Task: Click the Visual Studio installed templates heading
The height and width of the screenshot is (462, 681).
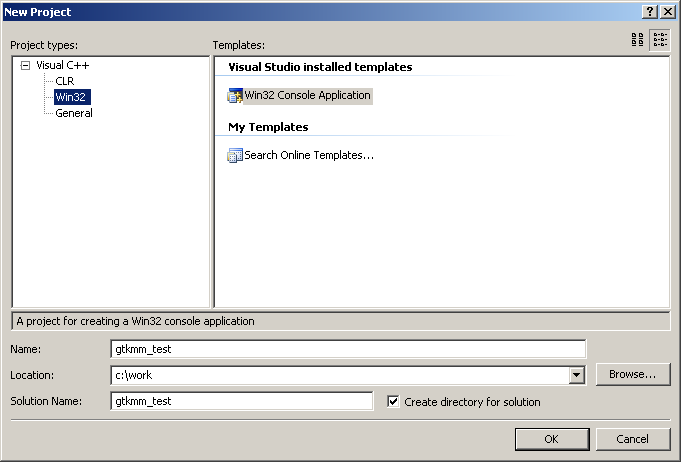Action: coord(320,67)
